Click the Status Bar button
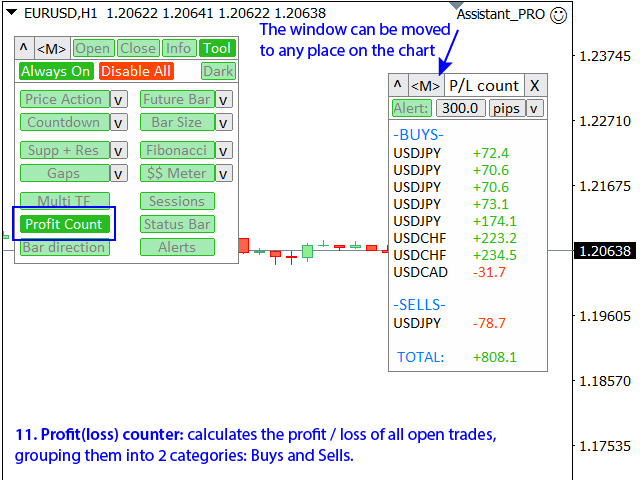Image resolution: width=640 pixels, height=480 pixels. 177,224
